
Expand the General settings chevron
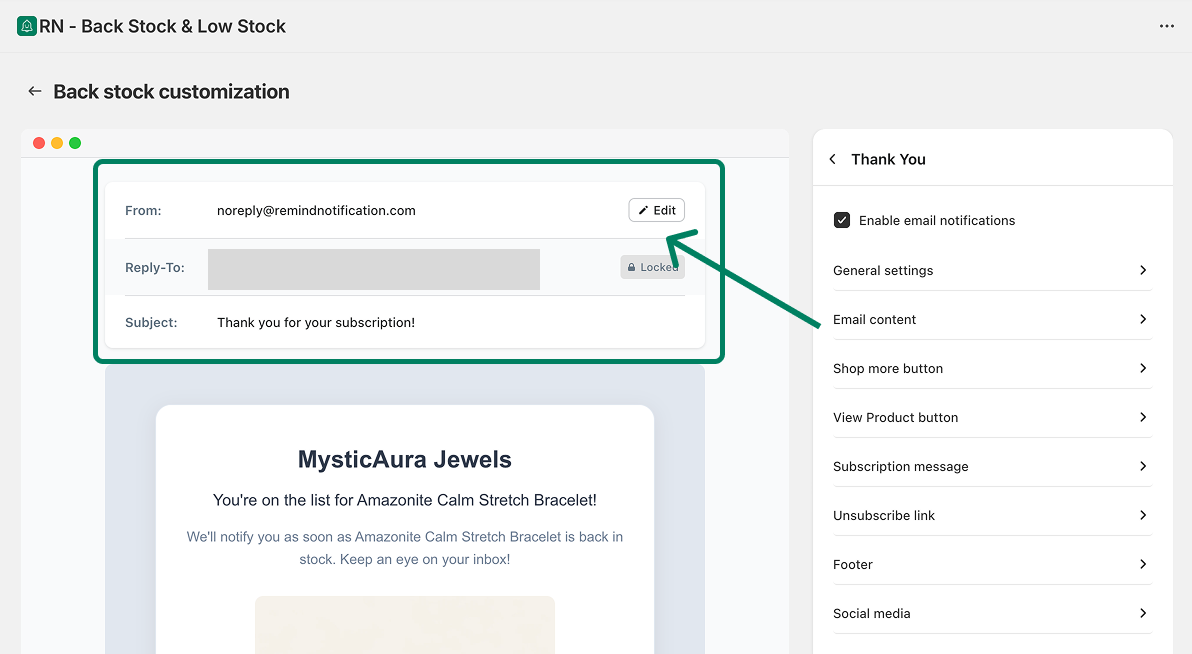(x=1143, y=270)
